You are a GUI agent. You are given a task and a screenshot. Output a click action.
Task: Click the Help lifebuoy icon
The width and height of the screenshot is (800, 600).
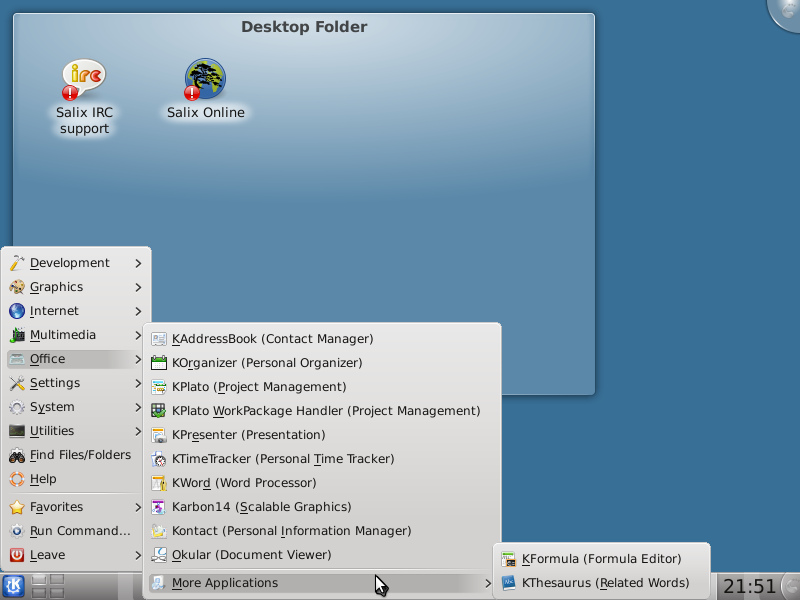click(17, 479)
